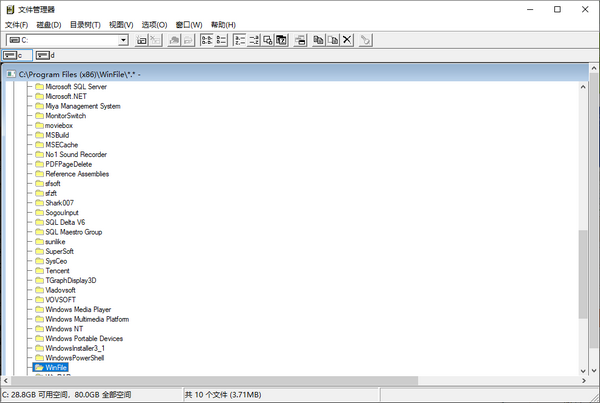Open the 视图(V) menu

coord(121,24)
